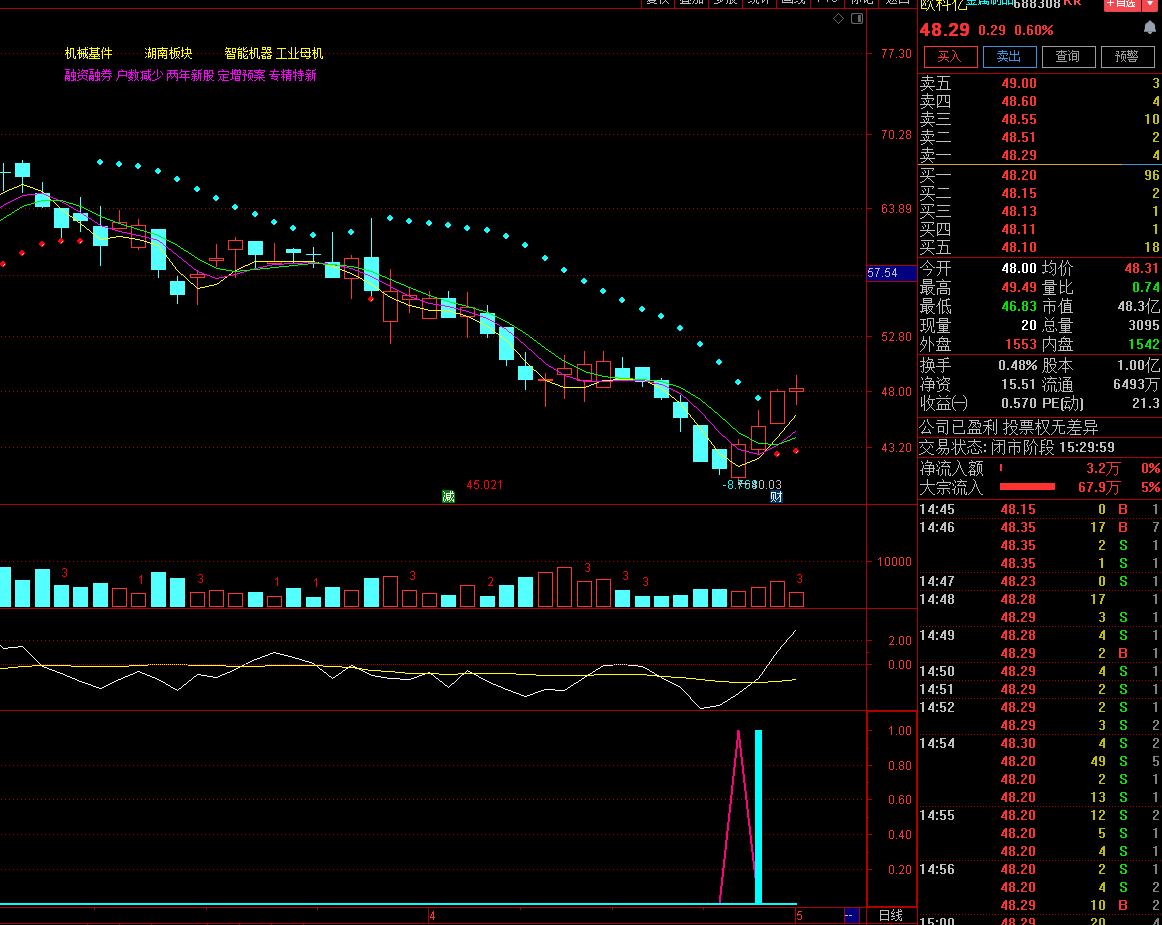1162x925 pixels.
Task: Click the 卖出 sell button
Action: pyautogui.click(x=1009, y=56)
